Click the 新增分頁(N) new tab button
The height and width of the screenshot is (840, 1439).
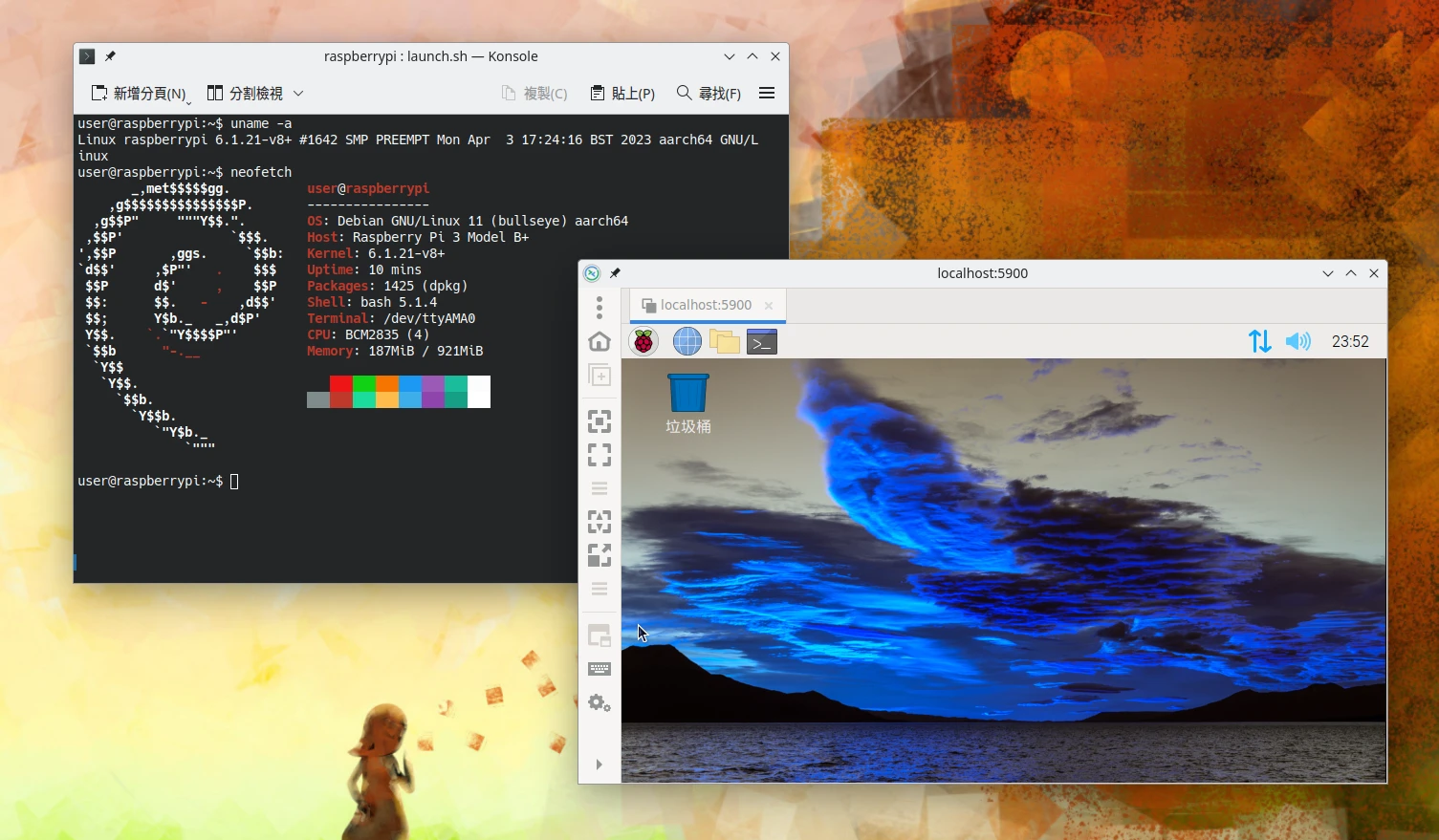(140, 94)
